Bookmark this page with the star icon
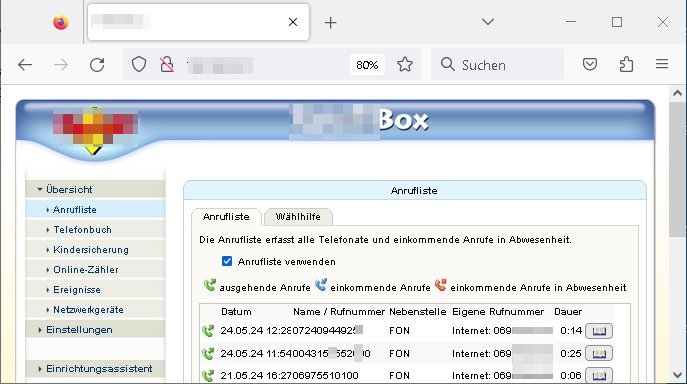Viewport: 687px width, 384px height. [x=405, y=64]
